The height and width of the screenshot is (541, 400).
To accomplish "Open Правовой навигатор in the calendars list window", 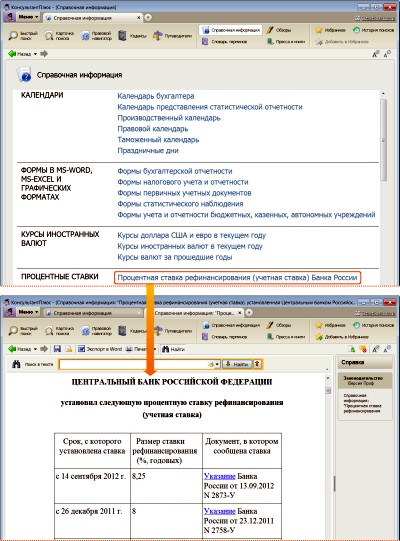I will click(97, 35).
